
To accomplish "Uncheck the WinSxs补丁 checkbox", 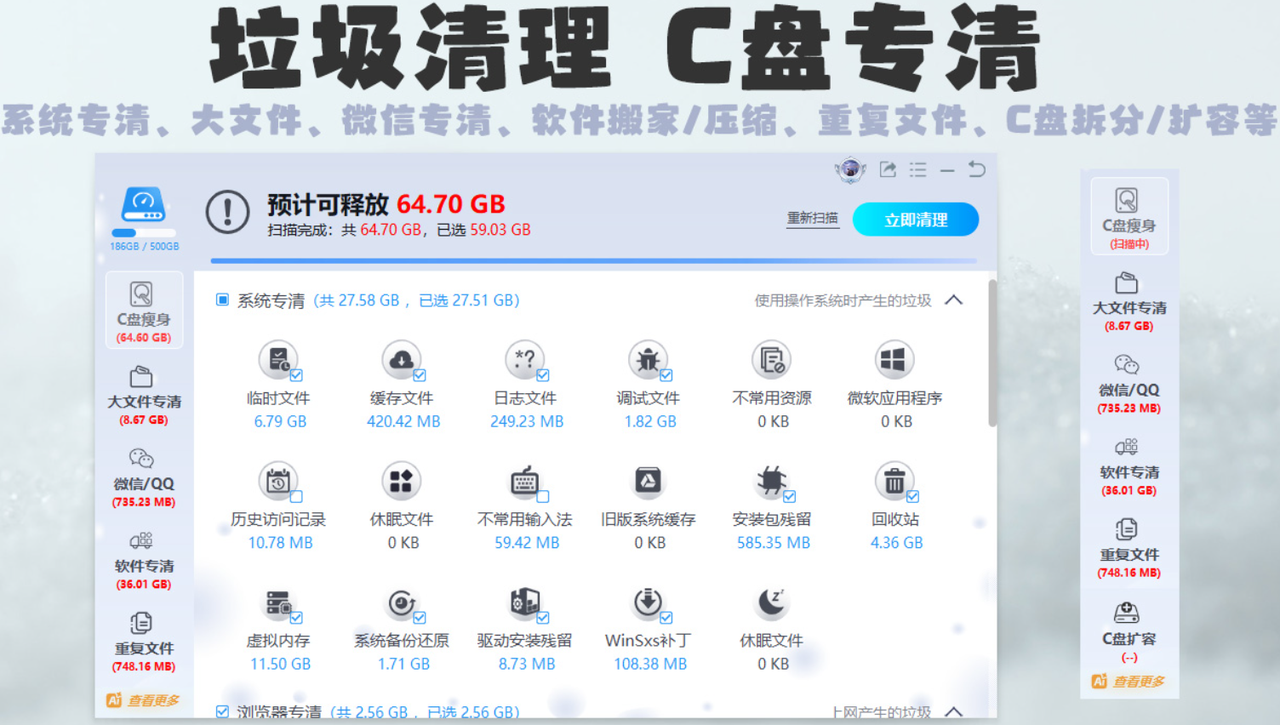I will (666, 618).
